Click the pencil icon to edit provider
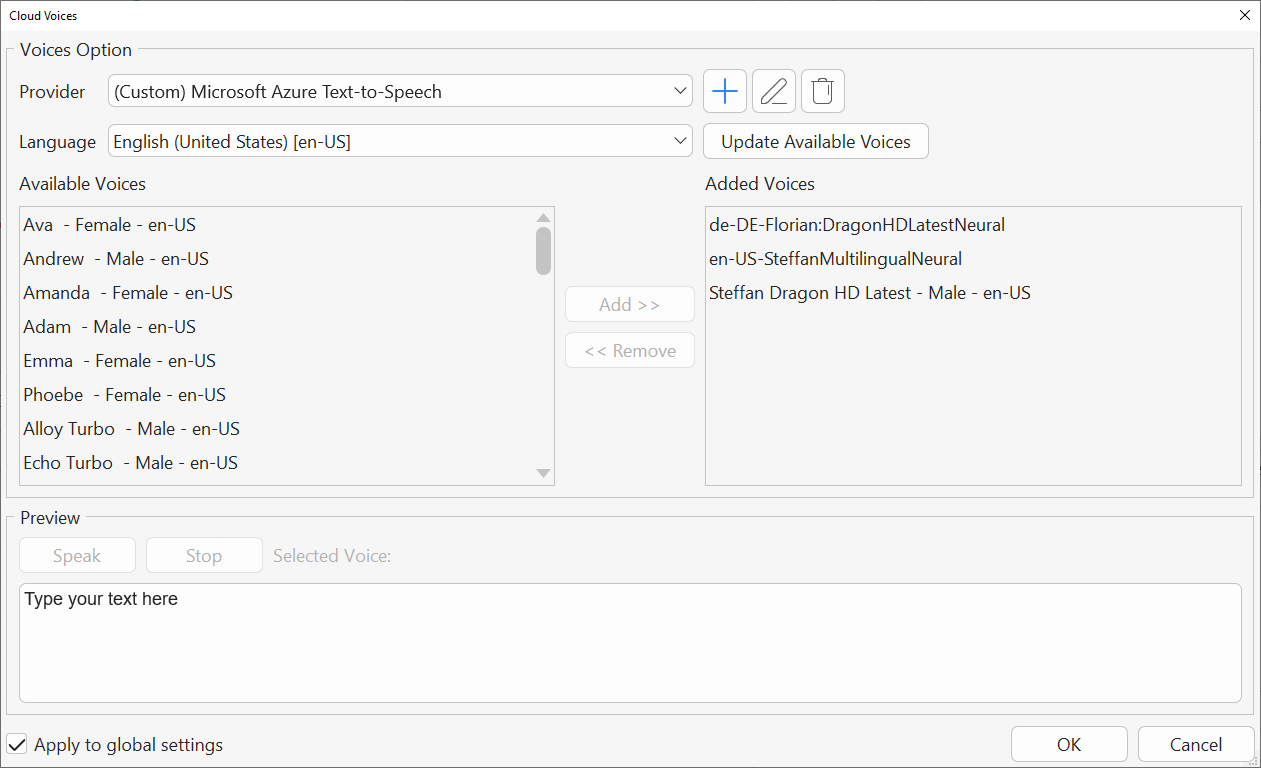Screen dimensions: 1261x768 click(x=773, y=92)
